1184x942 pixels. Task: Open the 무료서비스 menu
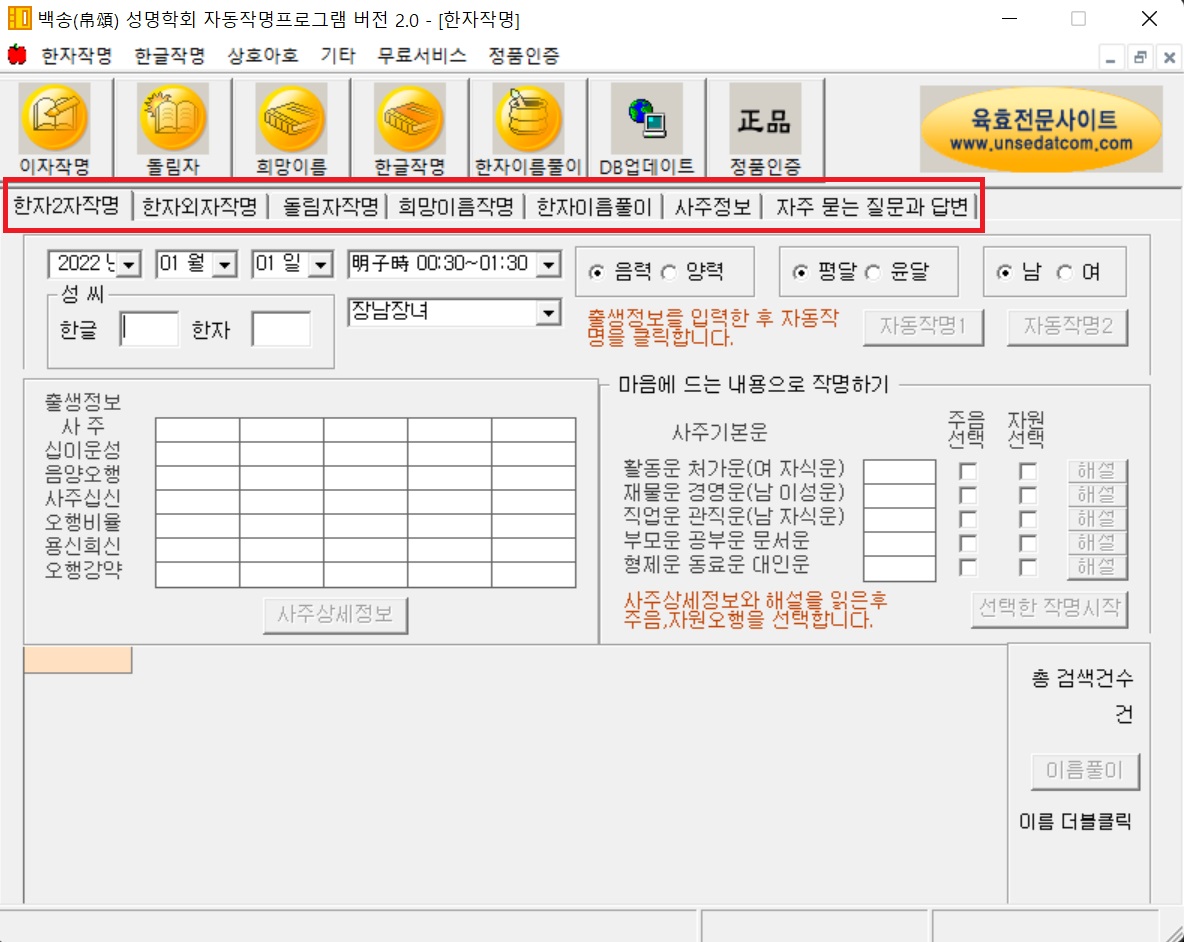pyautogui.click(x=421, y=55)
